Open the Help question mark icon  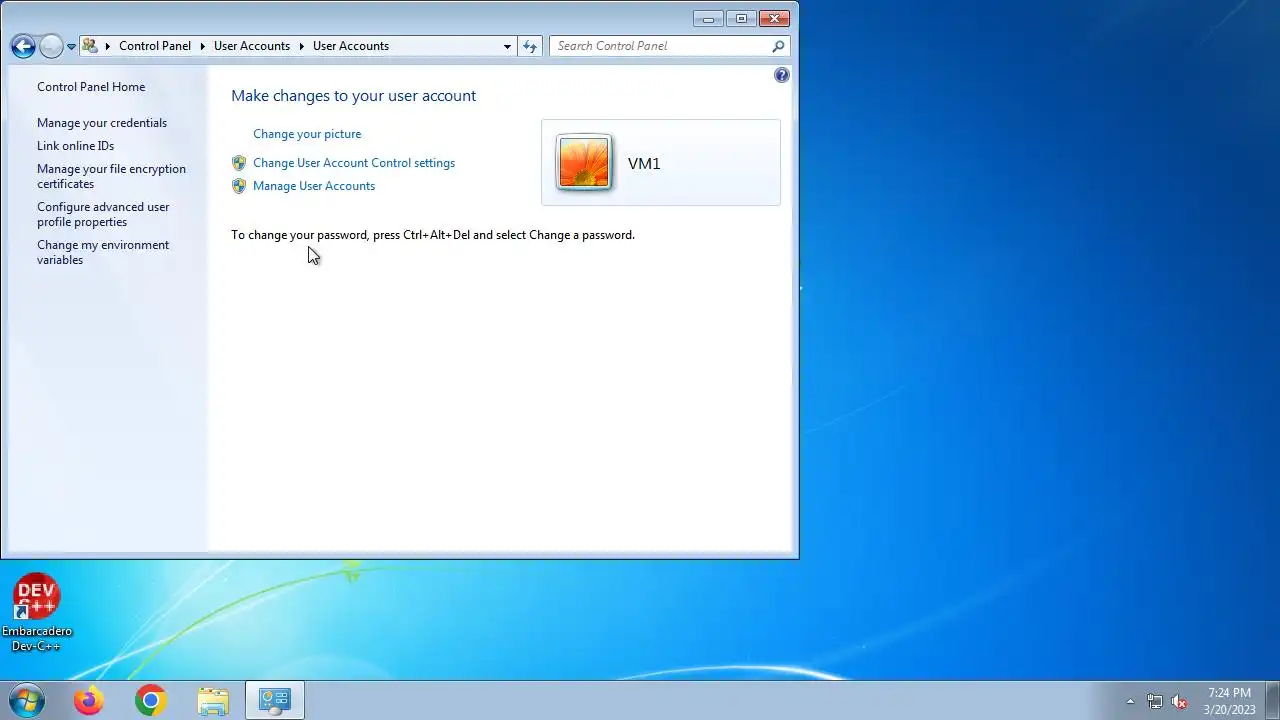click(x=782, y=75)
